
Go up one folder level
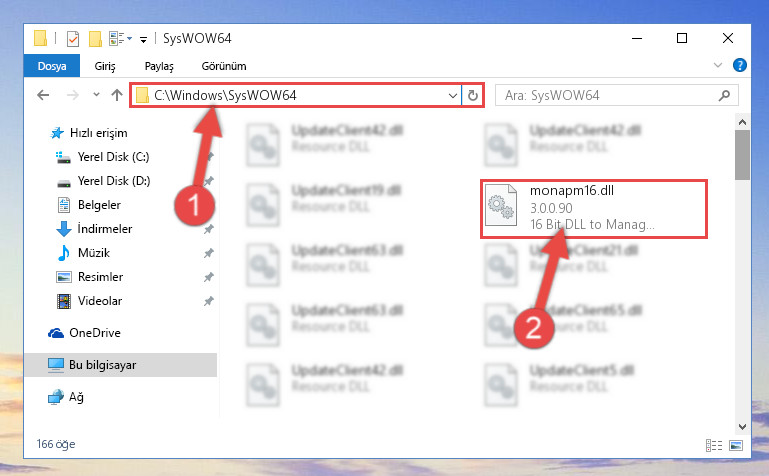[117, 95]
